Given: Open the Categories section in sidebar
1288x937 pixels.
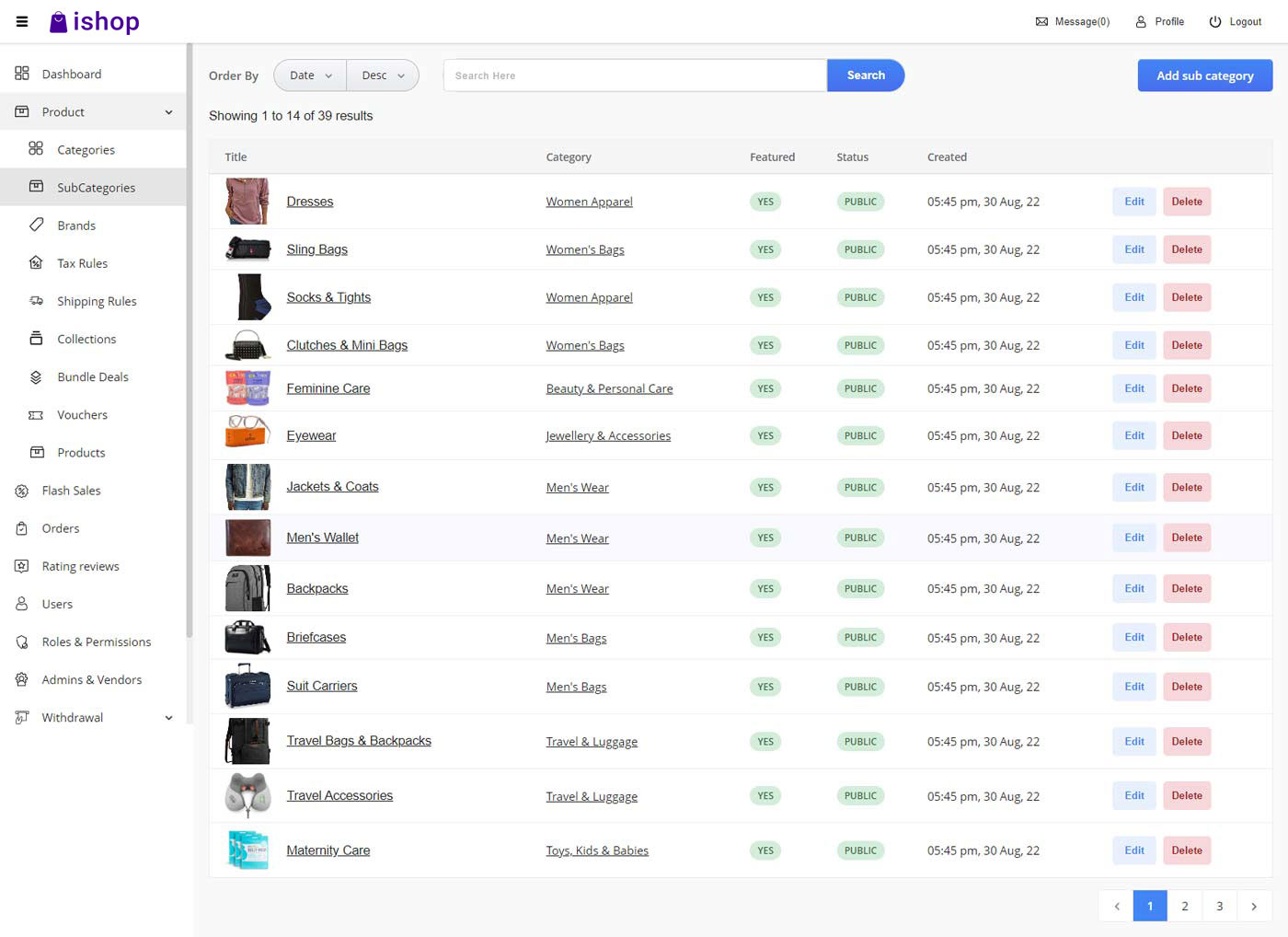Looking at the screenshot, I should pos(86,149).
